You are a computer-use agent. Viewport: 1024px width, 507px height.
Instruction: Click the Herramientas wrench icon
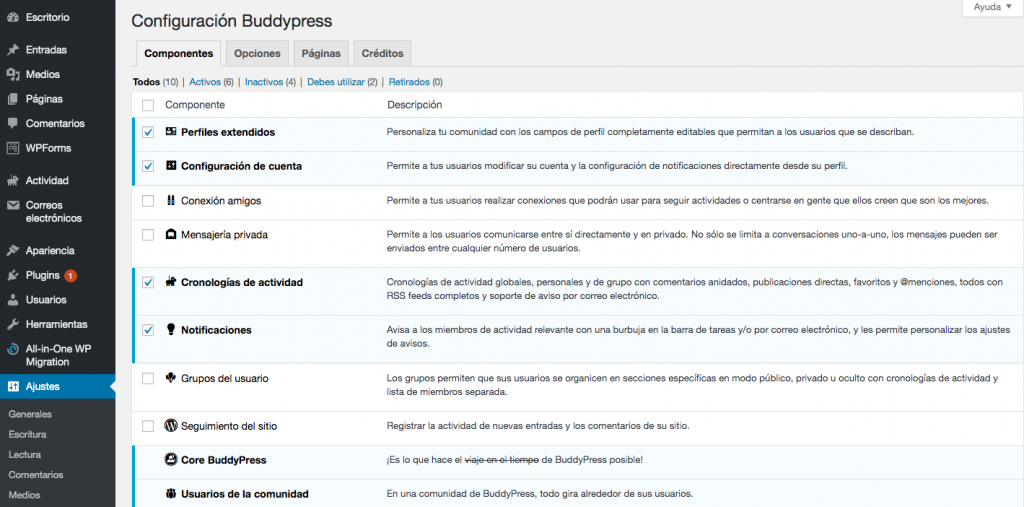pos(13,324)
